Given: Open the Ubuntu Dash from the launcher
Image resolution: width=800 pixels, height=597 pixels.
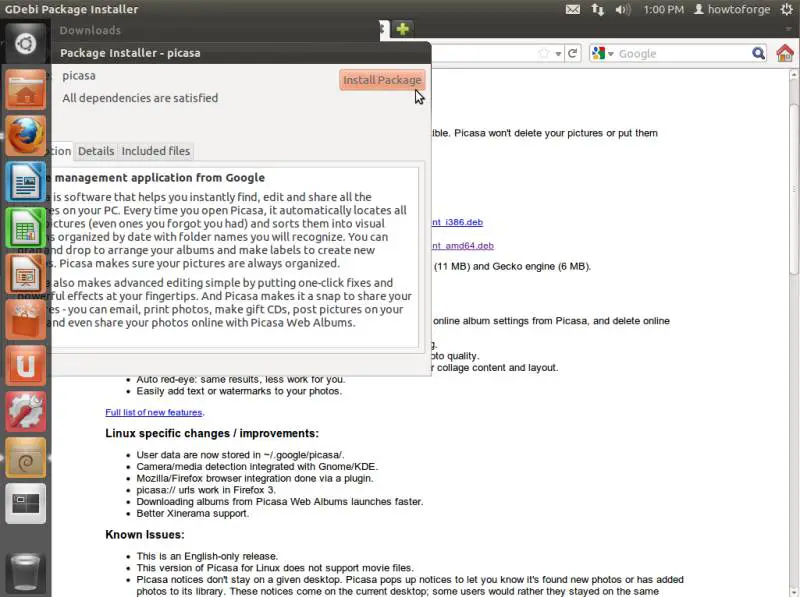Looking at the screenshot, I should pyautogui.click(x=26, y=44).
